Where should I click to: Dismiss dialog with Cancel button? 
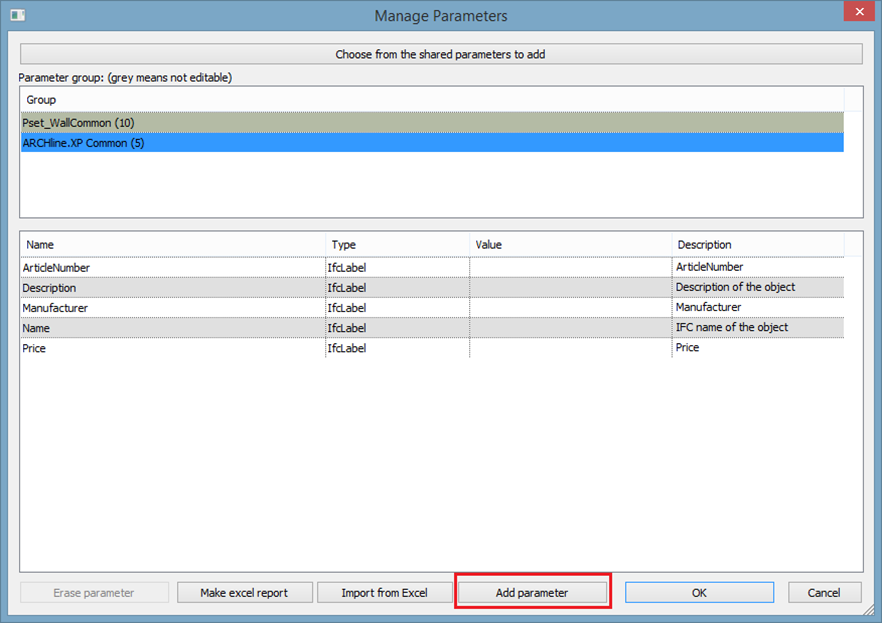(824, 593)
